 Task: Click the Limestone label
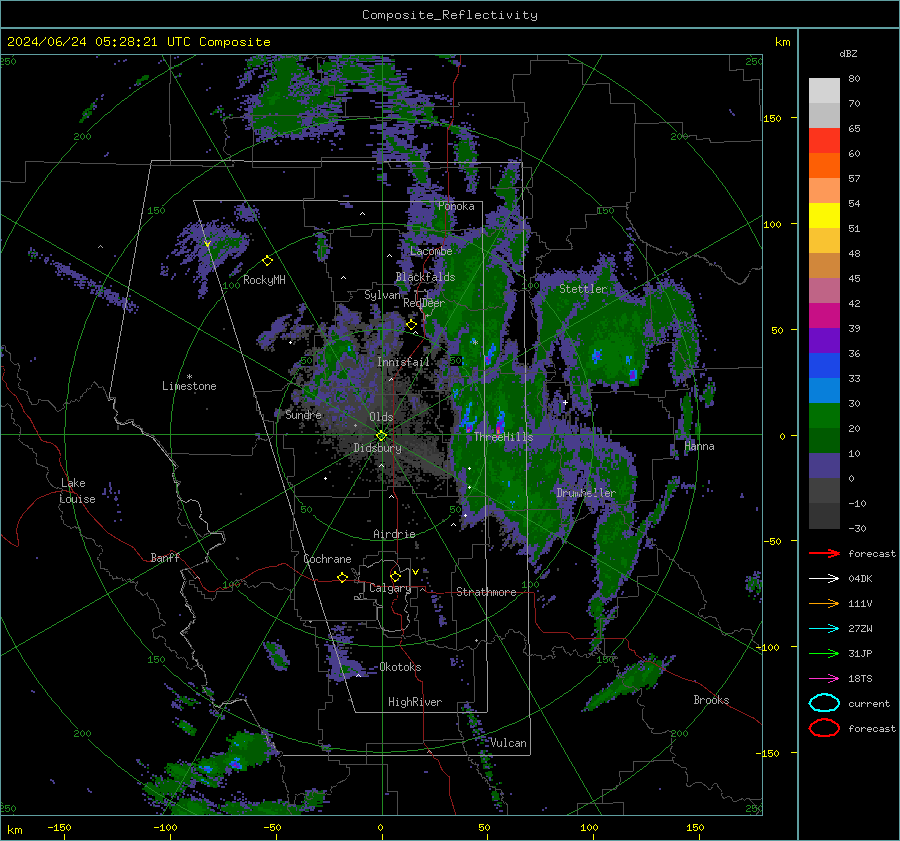189,386
